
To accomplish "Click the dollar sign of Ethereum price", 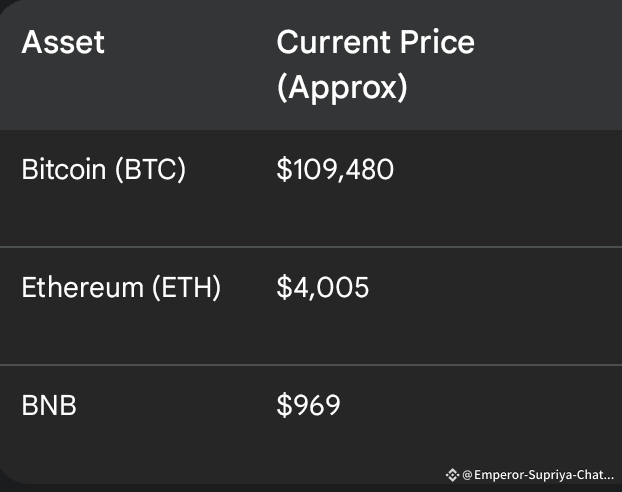I will [x=284, y=288].
